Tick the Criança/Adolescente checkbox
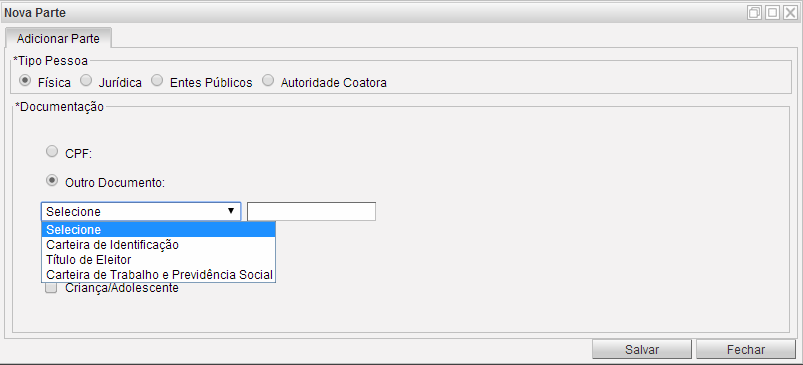Viewport: 803px width, 365px height. point(51,288)
